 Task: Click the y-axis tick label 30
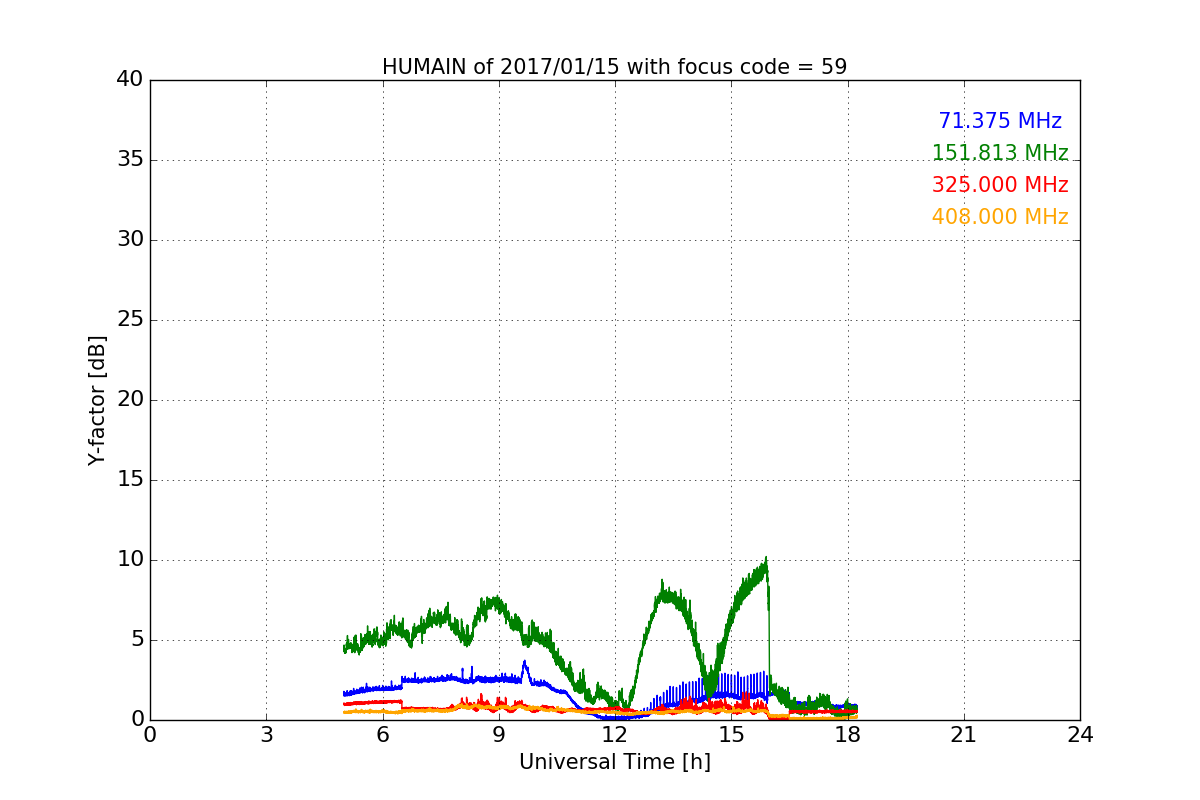click(129, 240)
